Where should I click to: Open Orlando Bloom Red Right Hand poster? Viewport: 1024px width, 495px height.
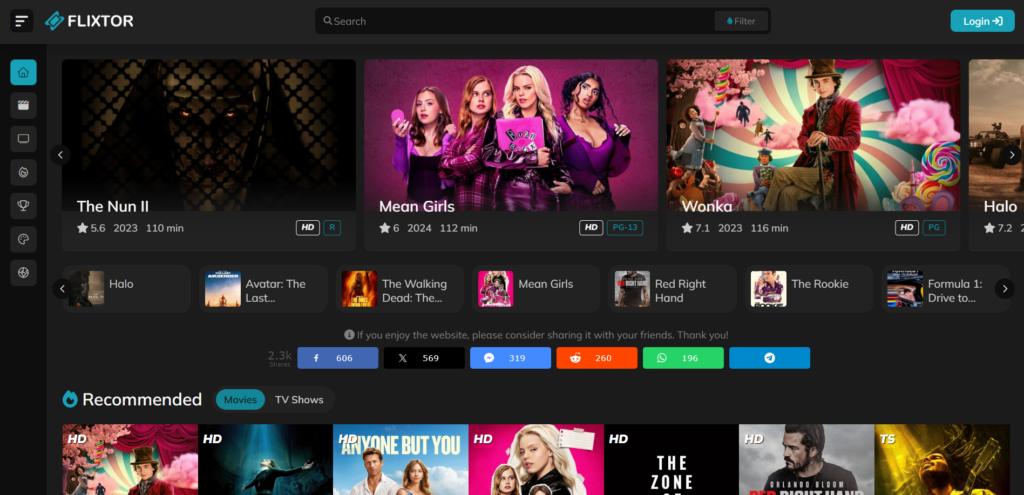[807, 460]
